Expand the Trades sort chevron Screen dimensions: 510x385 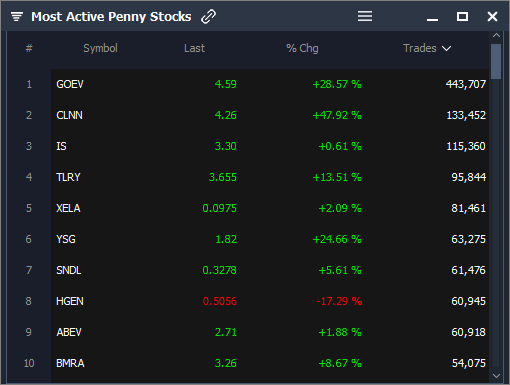(x=446, y=49)
